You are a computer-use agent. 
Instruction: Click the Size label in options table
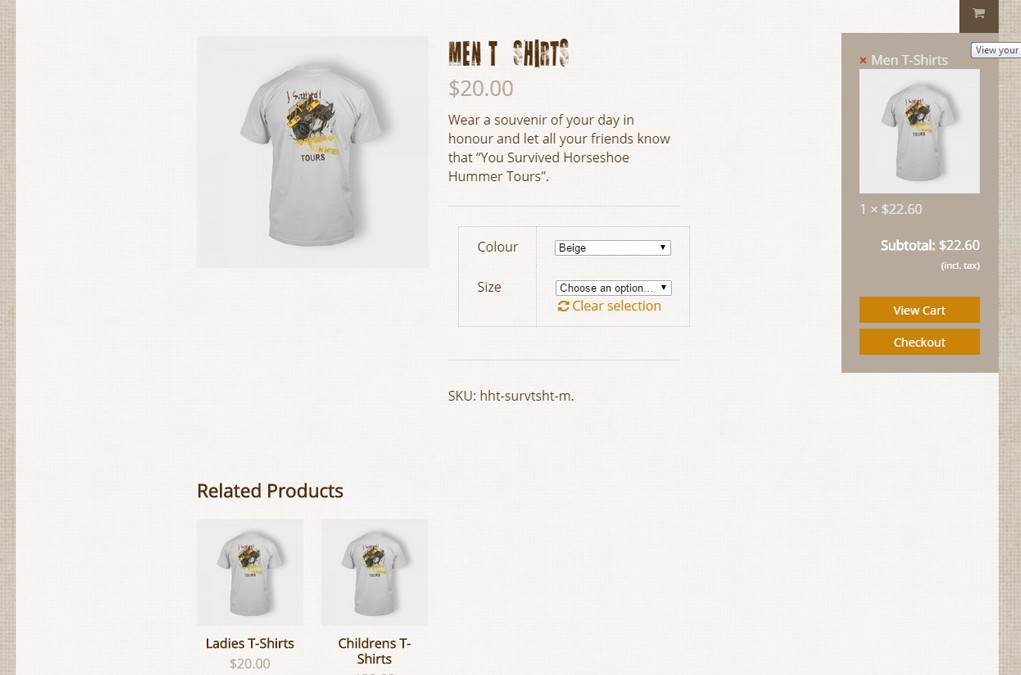click(x=489, y=287)
